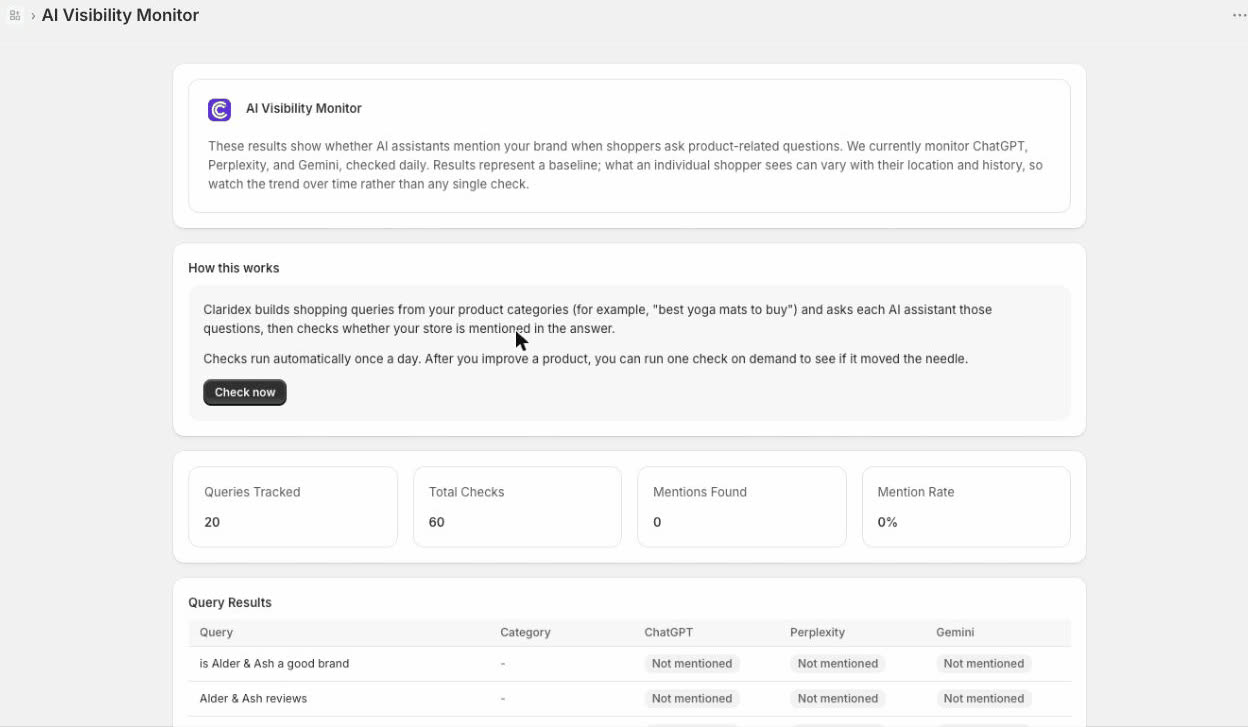Select the Queries Tracked card
This screenshot has height=727, width=1248.
[x=293, y=507]
